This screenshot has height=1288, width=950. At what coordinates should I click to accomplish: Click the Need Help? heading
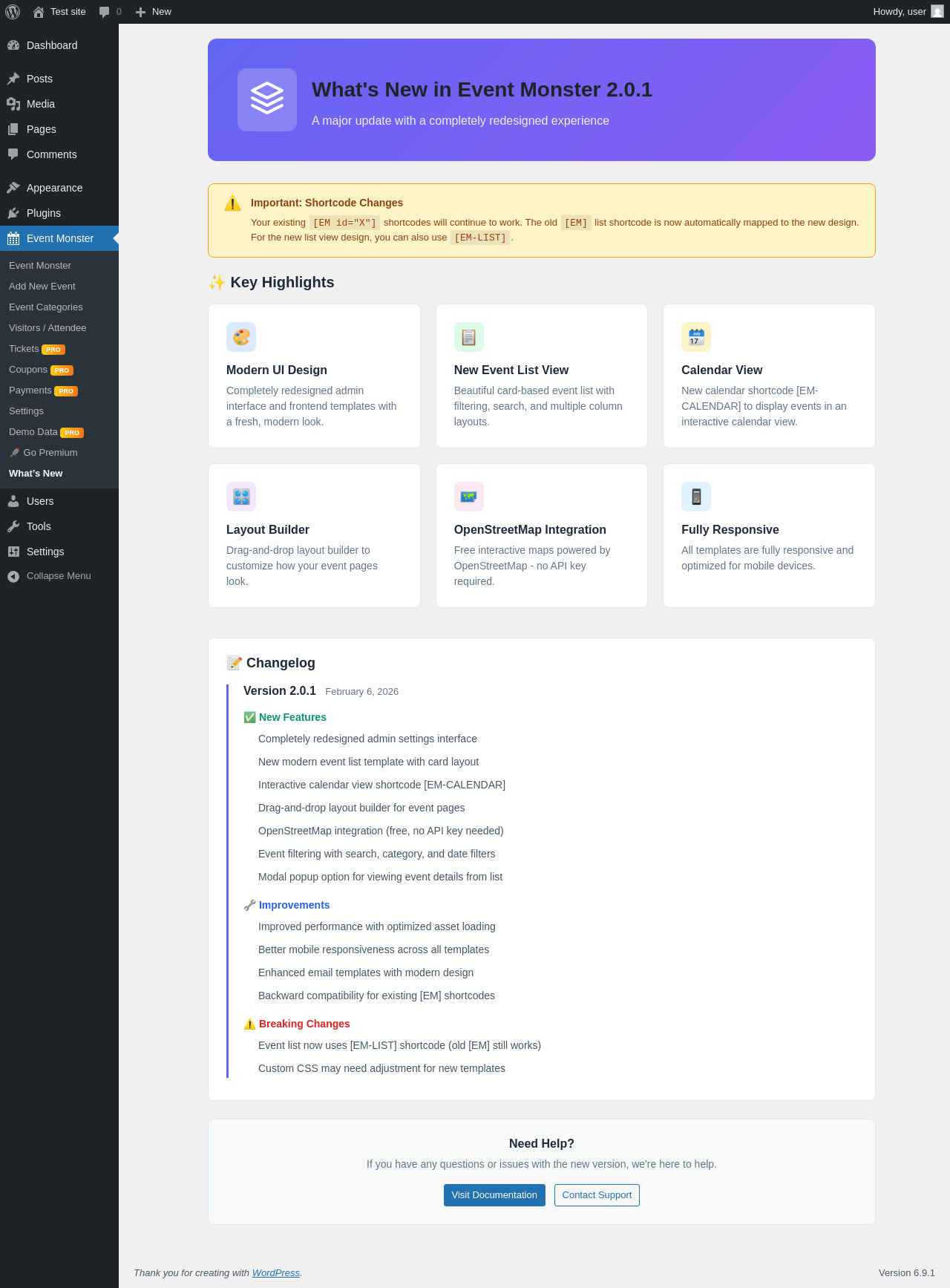point(542,1144)
